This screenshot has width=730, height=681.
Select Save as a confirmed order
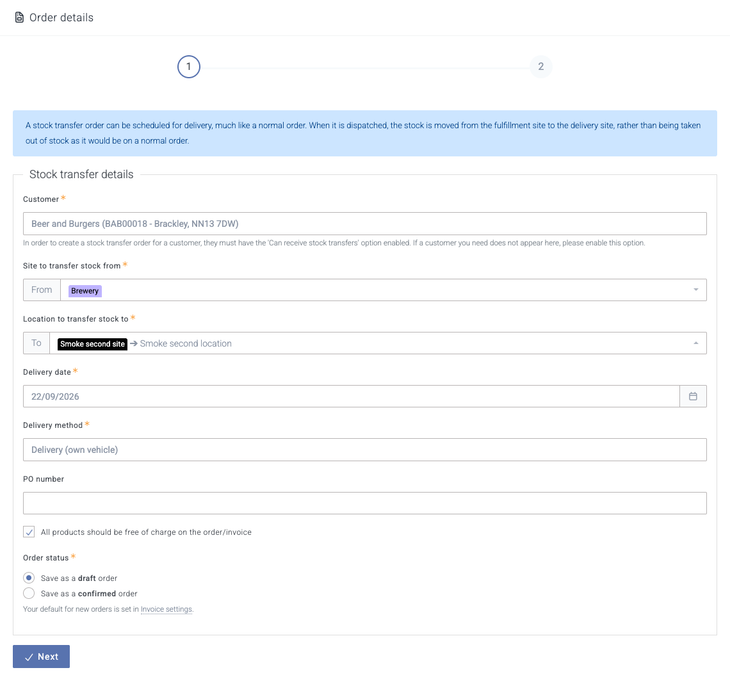pyautogui.click(x=29, y=593)
